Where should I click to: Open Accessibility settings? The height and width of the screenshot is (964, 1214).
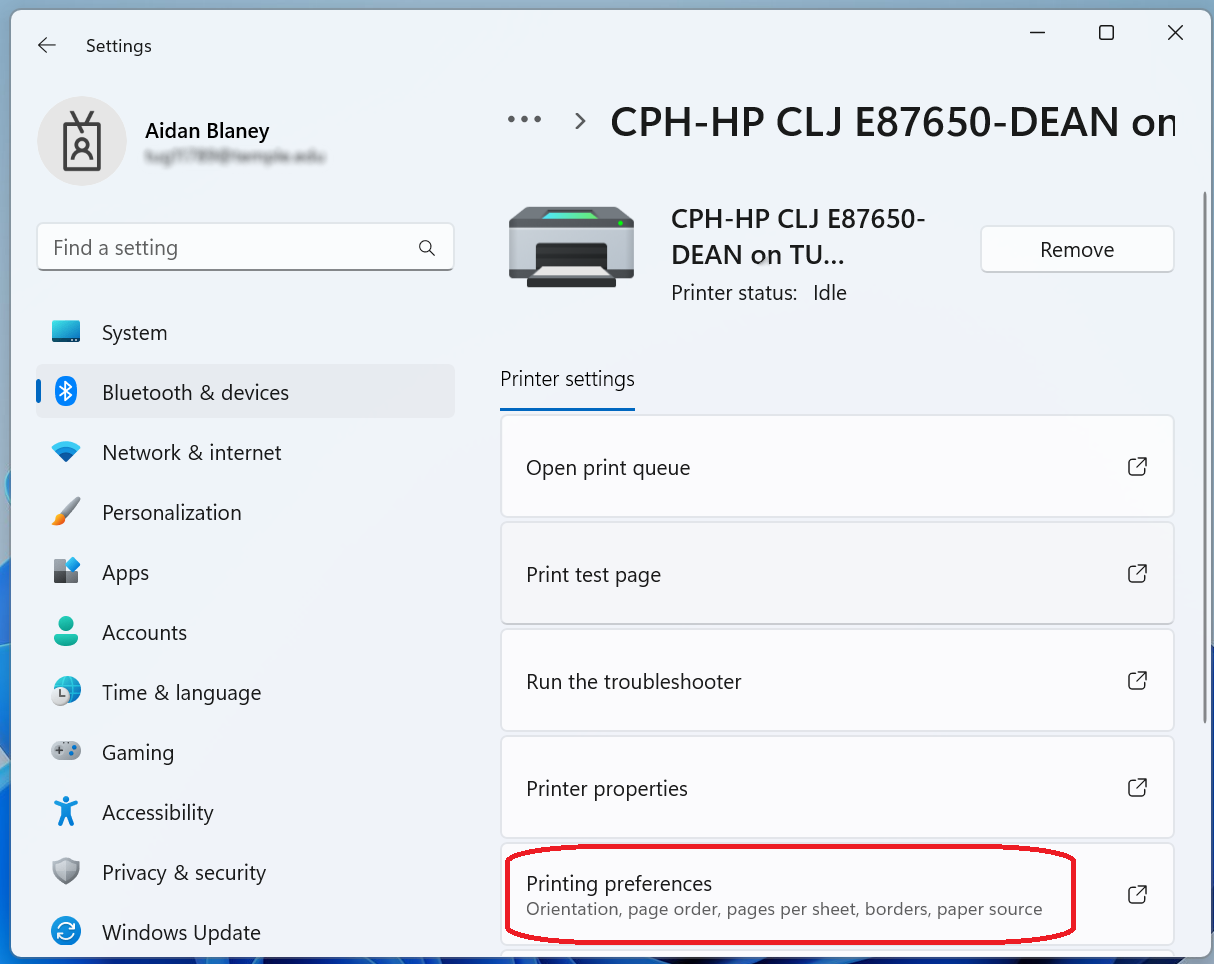(x=245, y=812)
